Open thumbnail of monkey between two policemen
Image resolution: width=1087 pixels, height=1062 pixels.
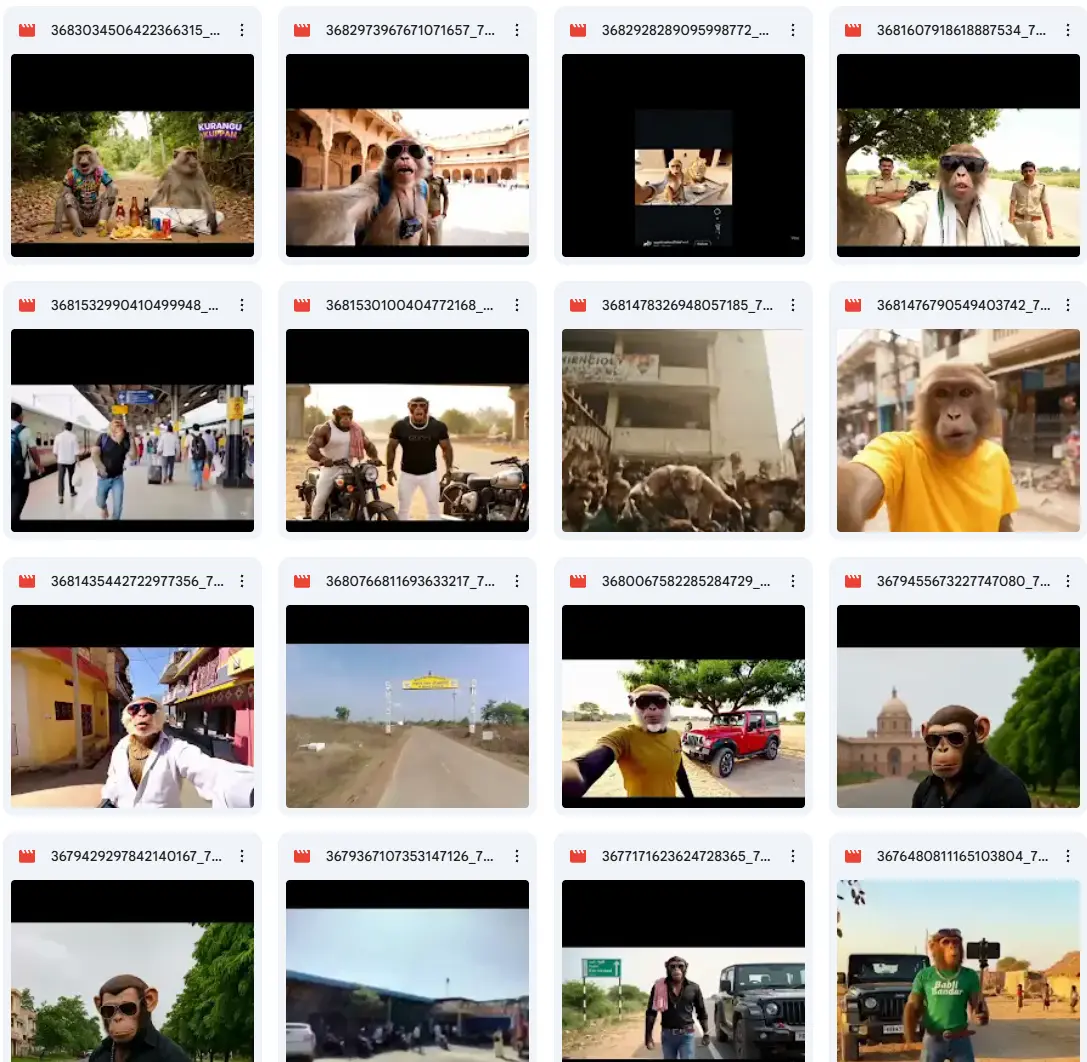coord(959,155)
